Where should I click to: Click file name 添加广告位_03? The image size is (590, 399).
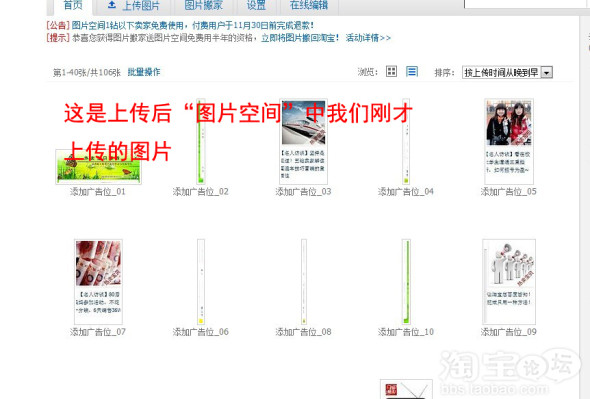click(303, 192)
